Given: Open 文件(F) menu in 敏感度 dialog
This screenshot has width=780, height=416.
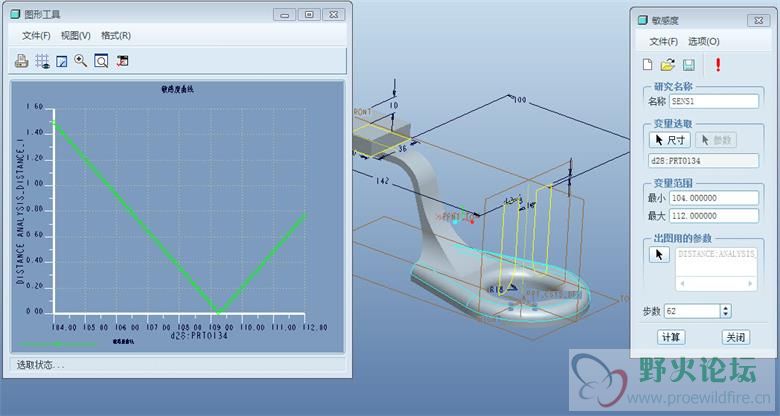Looking at the screenshot, I should (664, 41).
